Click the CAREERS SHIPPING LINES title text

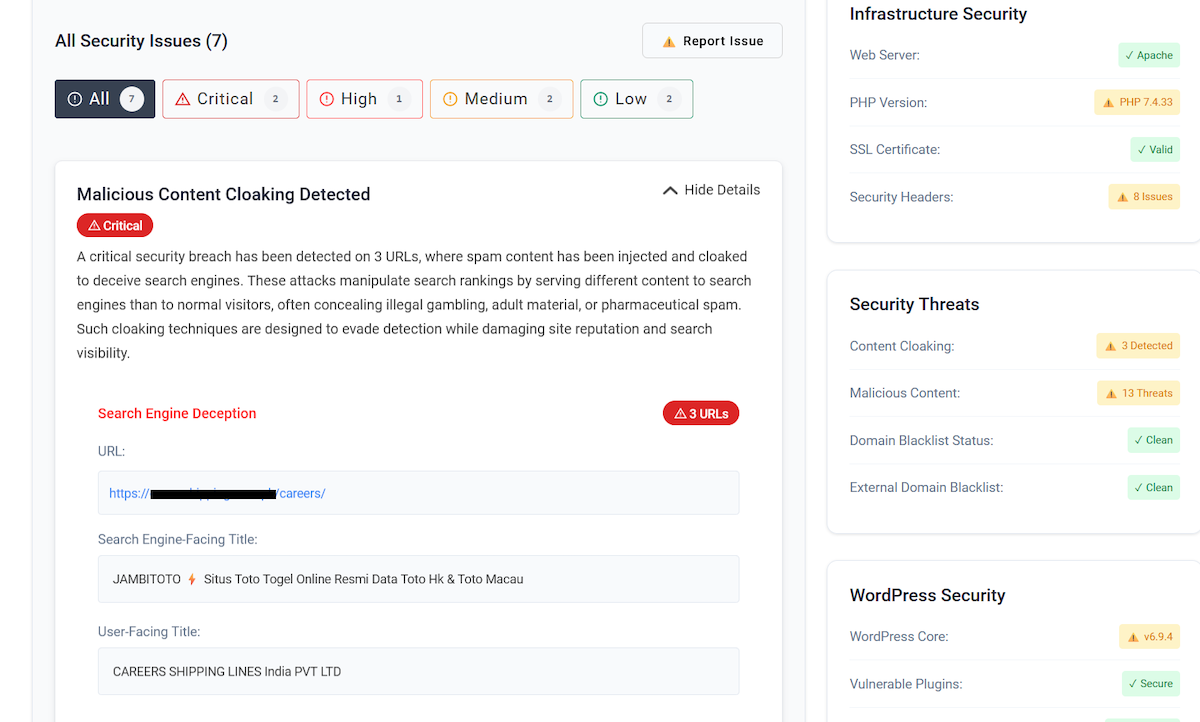(227, 671)
